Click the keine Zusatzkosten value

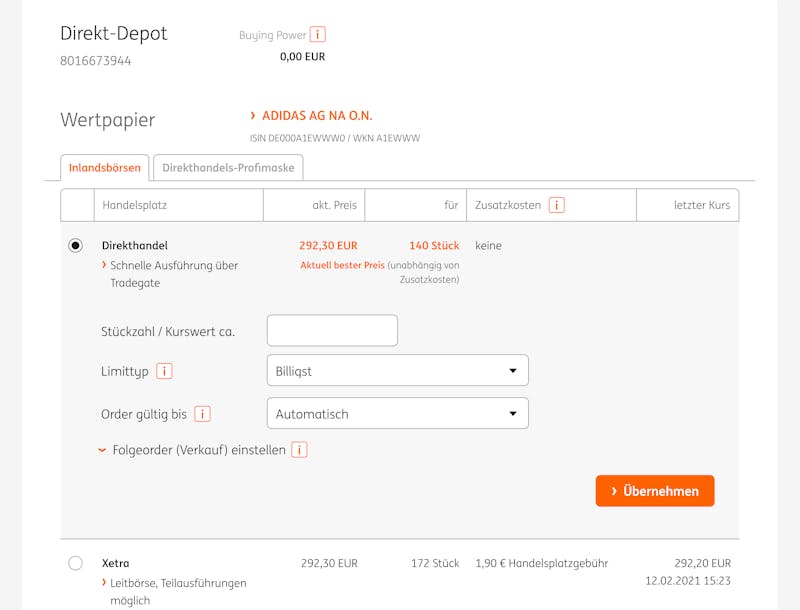488,245
